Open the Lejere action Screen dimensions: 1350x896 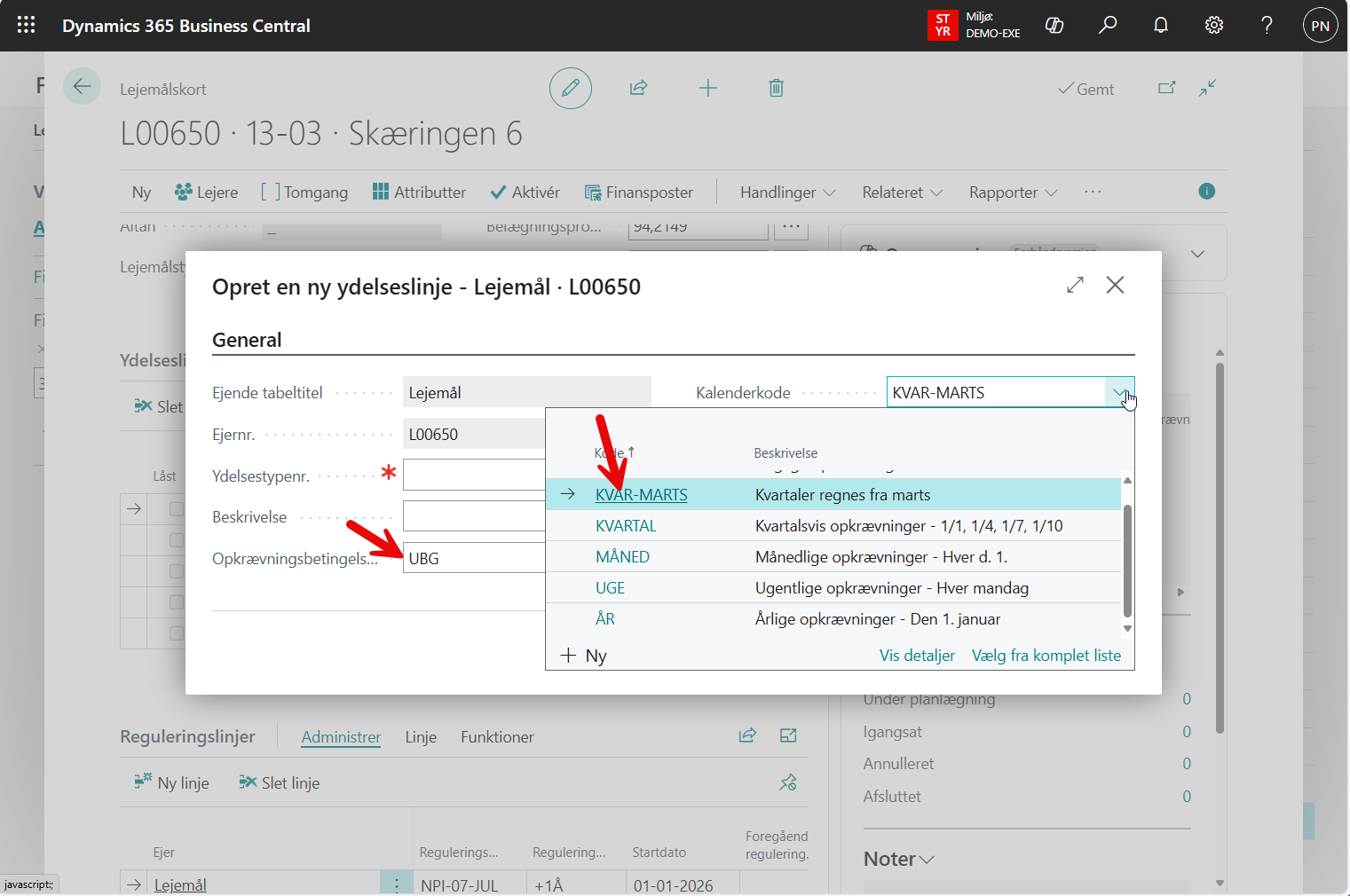pos(207,193)
